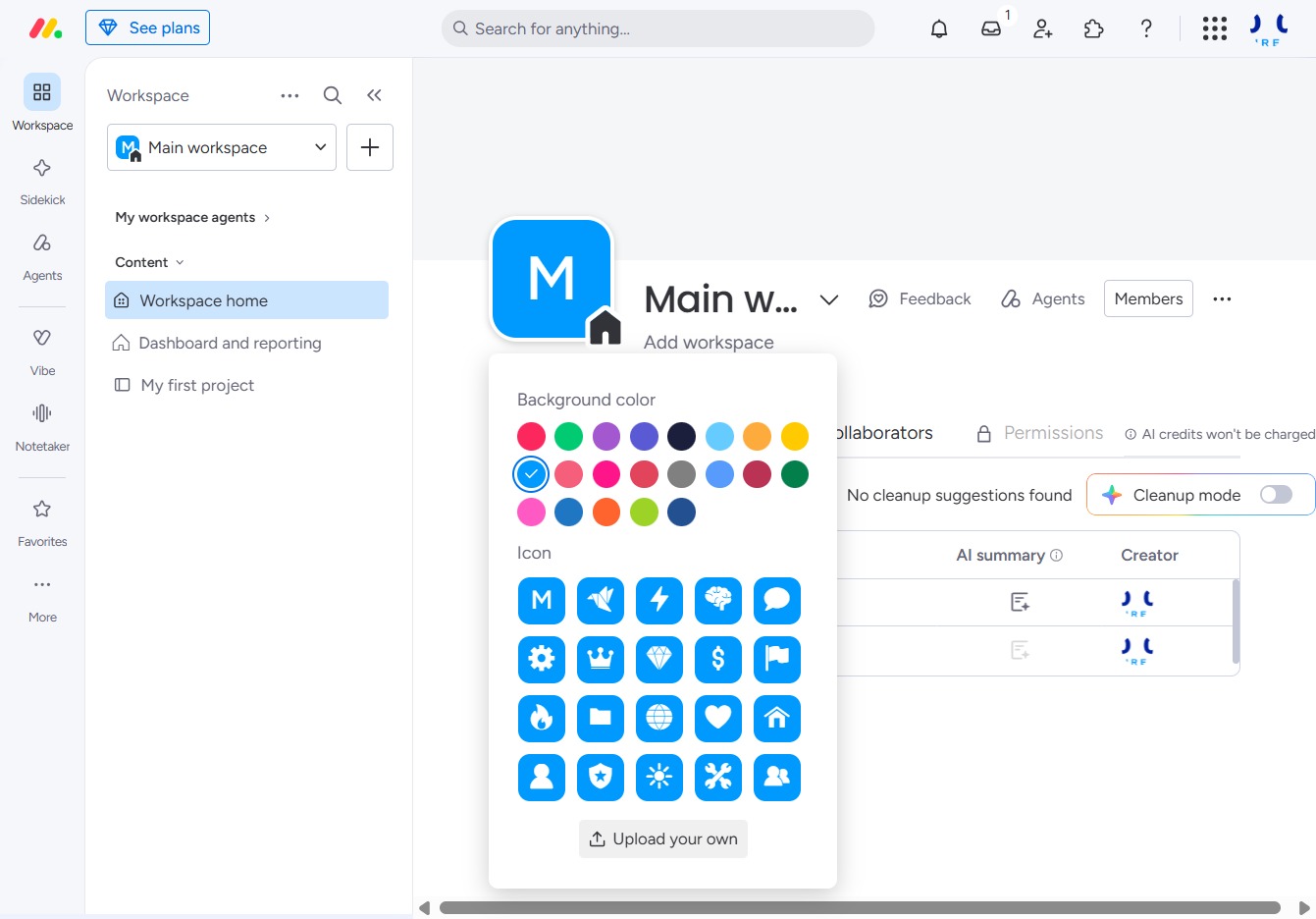The image size is (1316, 919).
Task: Choose the origami bird workspace icon
Action: [601, 600]
